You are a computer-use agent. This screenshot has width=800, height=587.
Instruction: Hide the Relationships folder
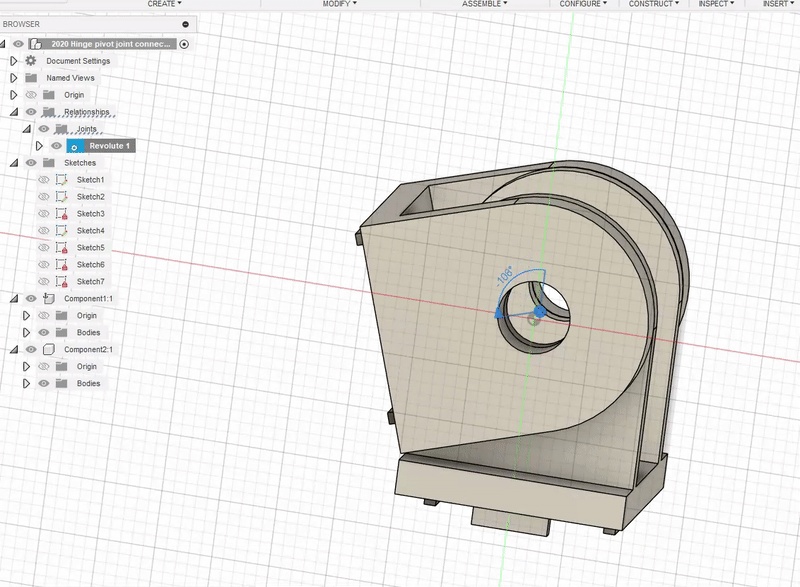pos(31,112)
